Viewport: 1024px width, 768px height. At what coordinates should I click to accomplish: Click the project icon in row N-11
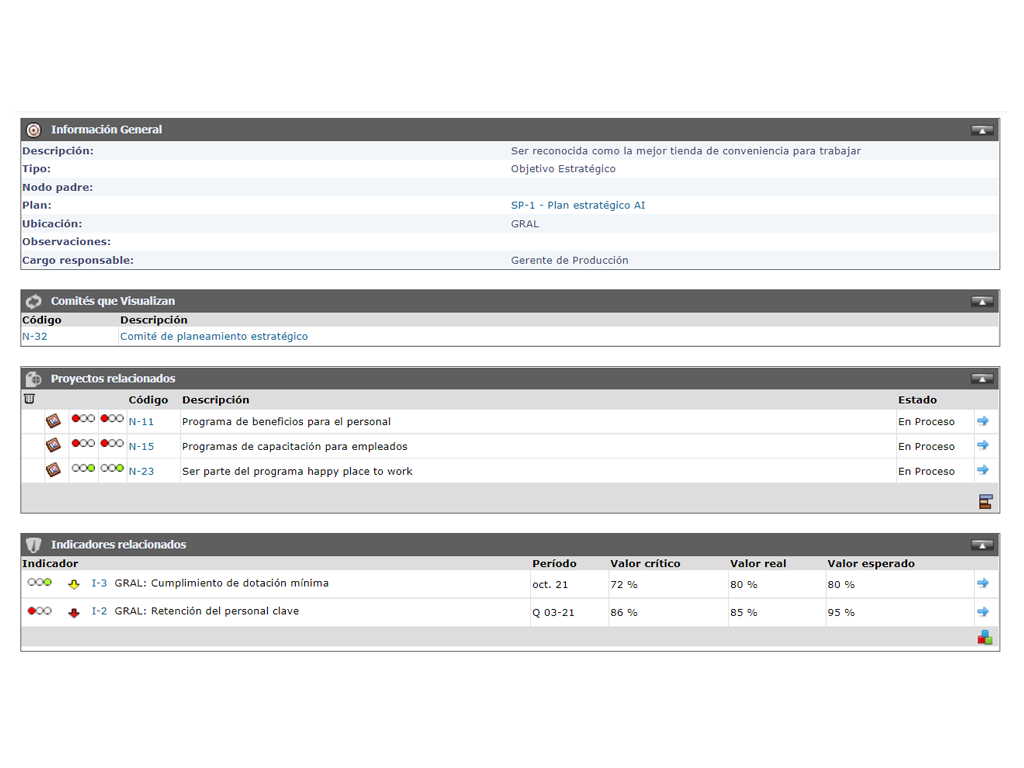coord(54,421)
